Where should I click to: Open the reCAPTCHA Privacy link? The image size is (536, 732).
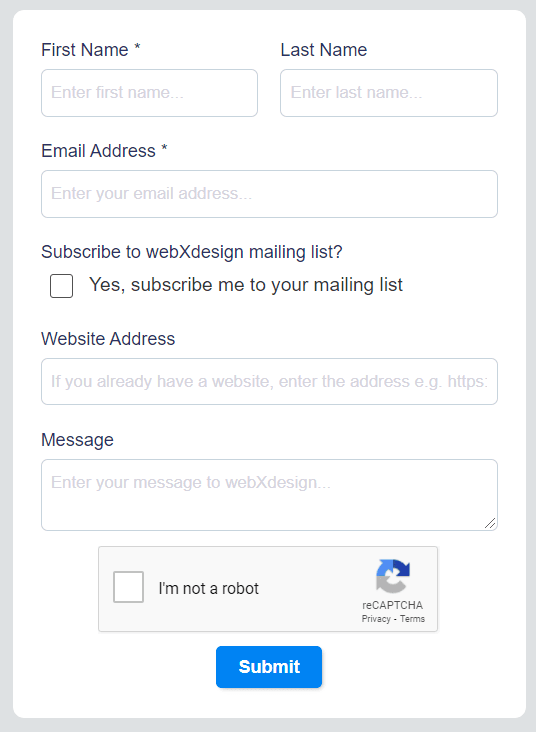click(376, 619)
